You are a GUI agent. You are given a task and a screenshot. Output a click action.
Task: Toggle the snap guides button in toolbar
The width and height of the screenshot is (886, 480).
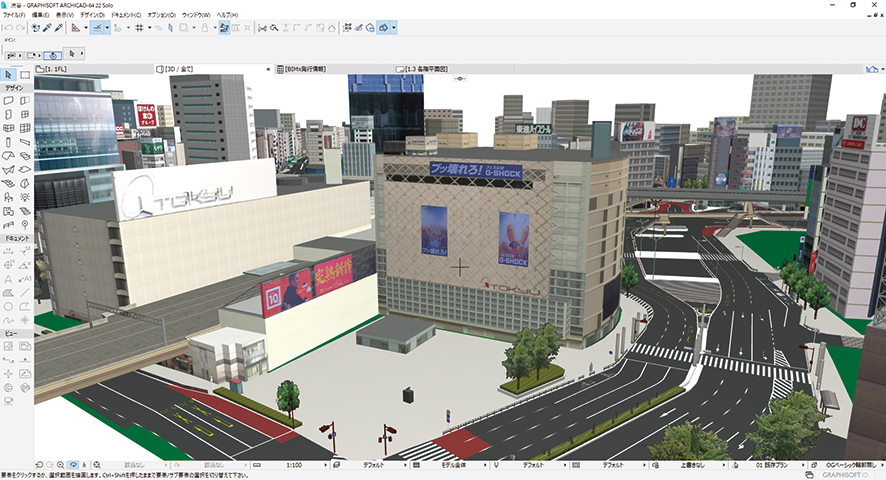pyautogui.click(x=97, y=27)
